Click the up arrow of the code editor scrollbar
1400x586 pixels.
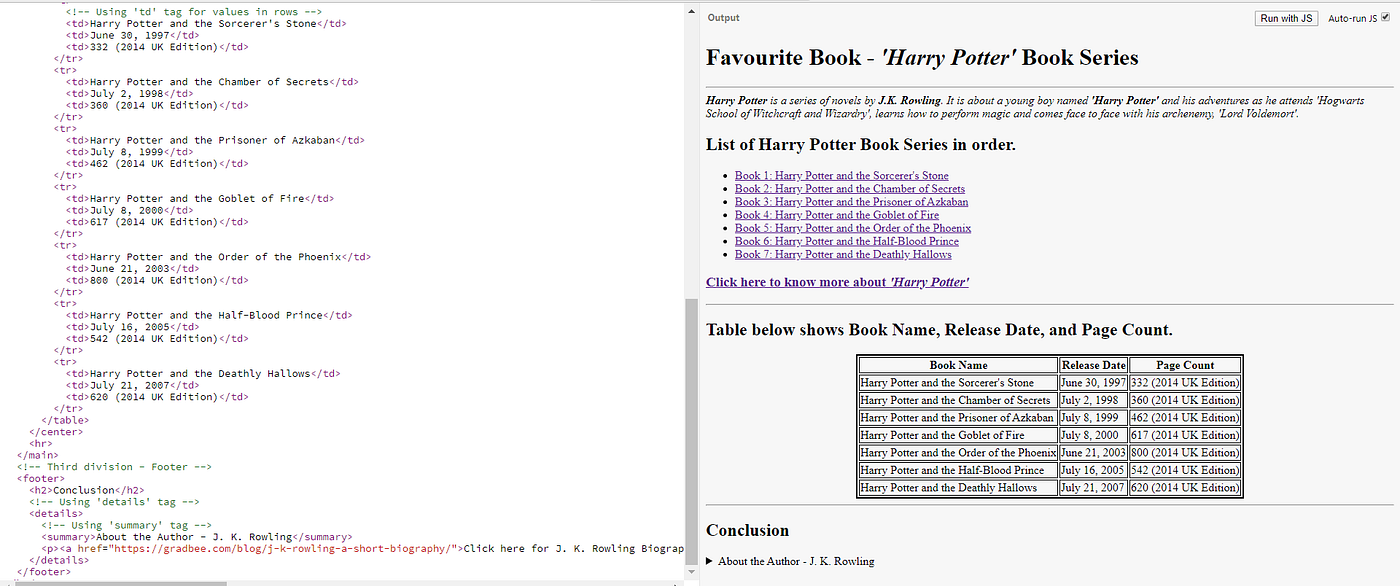690,10
